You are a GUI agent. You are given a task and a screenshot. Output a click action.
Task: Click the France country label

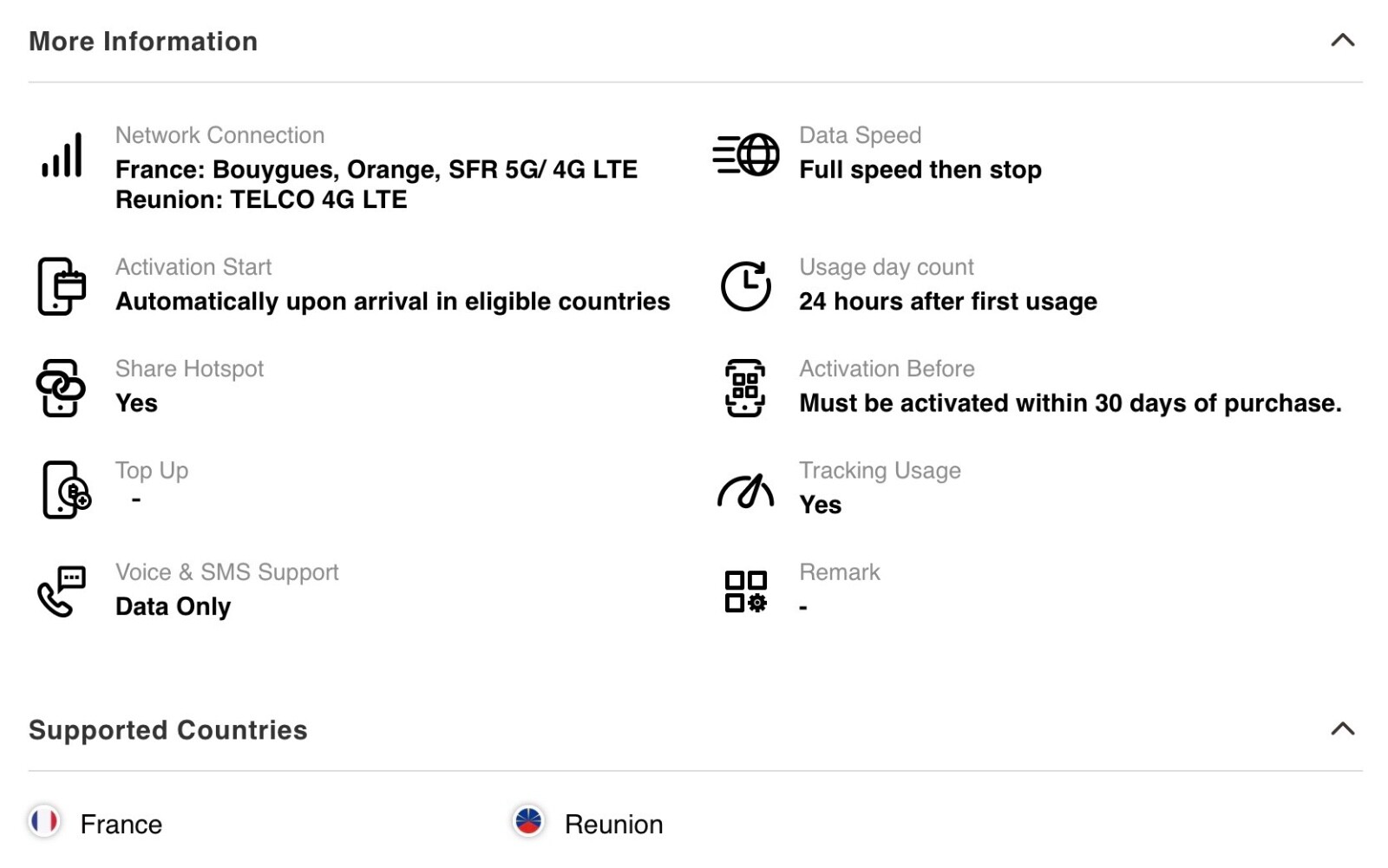(x=121, y=824)
